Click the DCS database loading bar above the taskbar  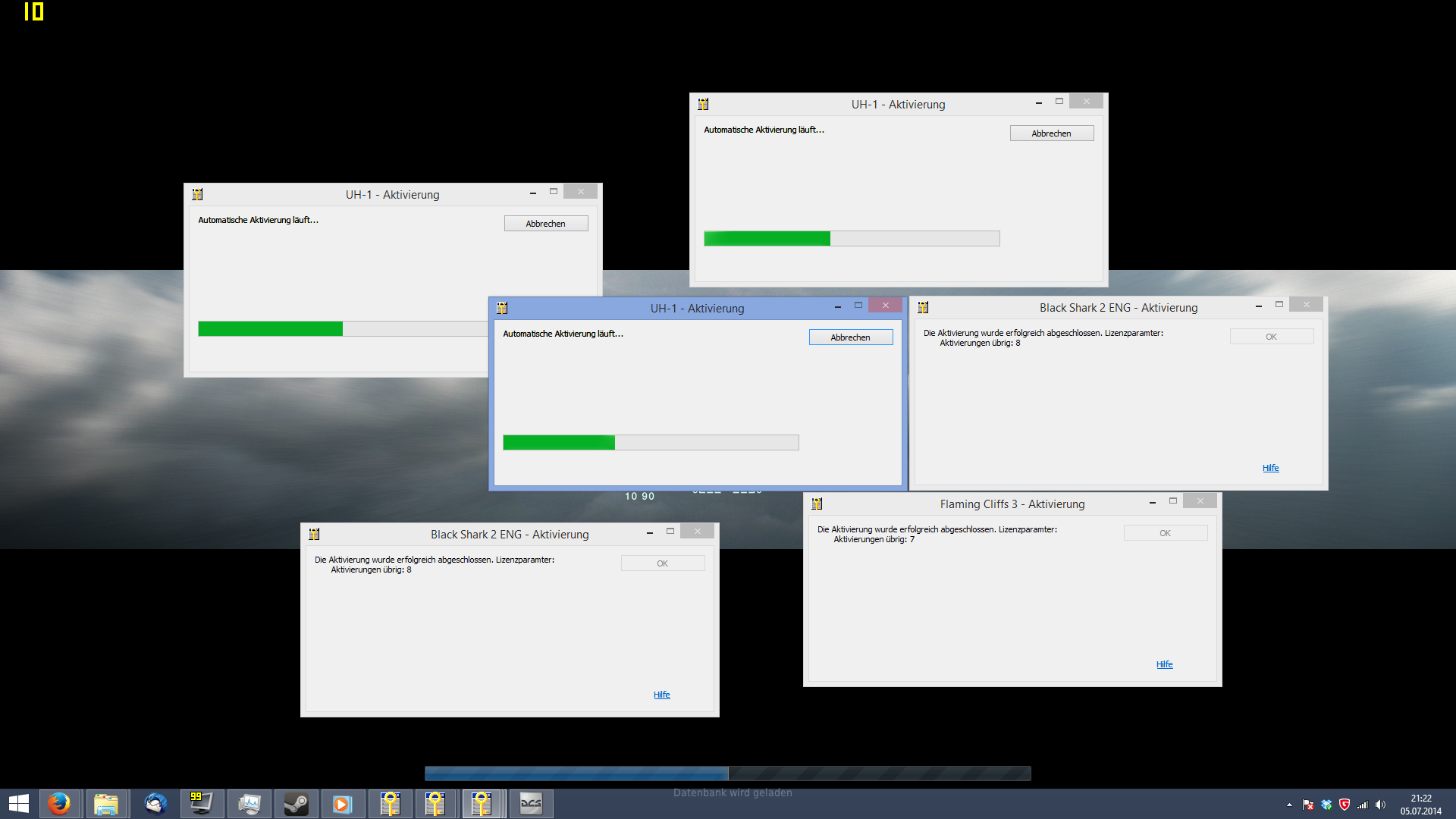(x=728, y=773)
